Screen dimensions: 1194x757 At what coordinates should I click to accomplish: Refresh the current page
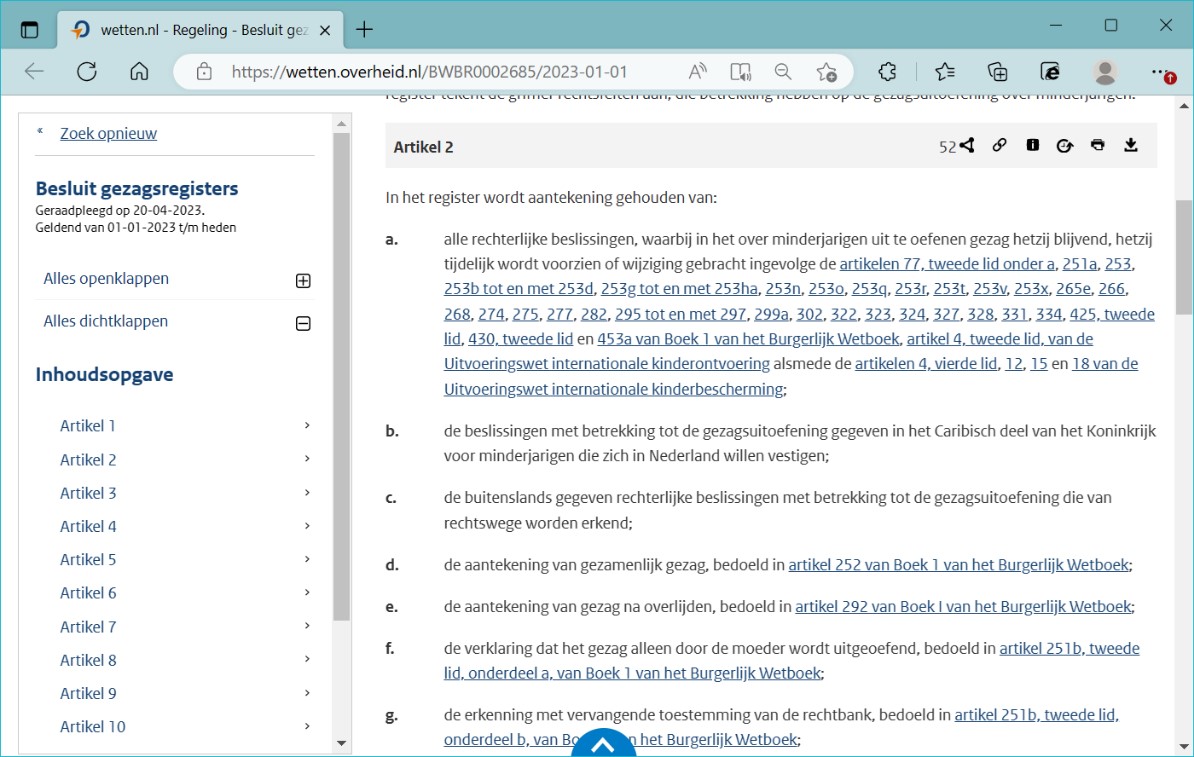pos(87,72)
